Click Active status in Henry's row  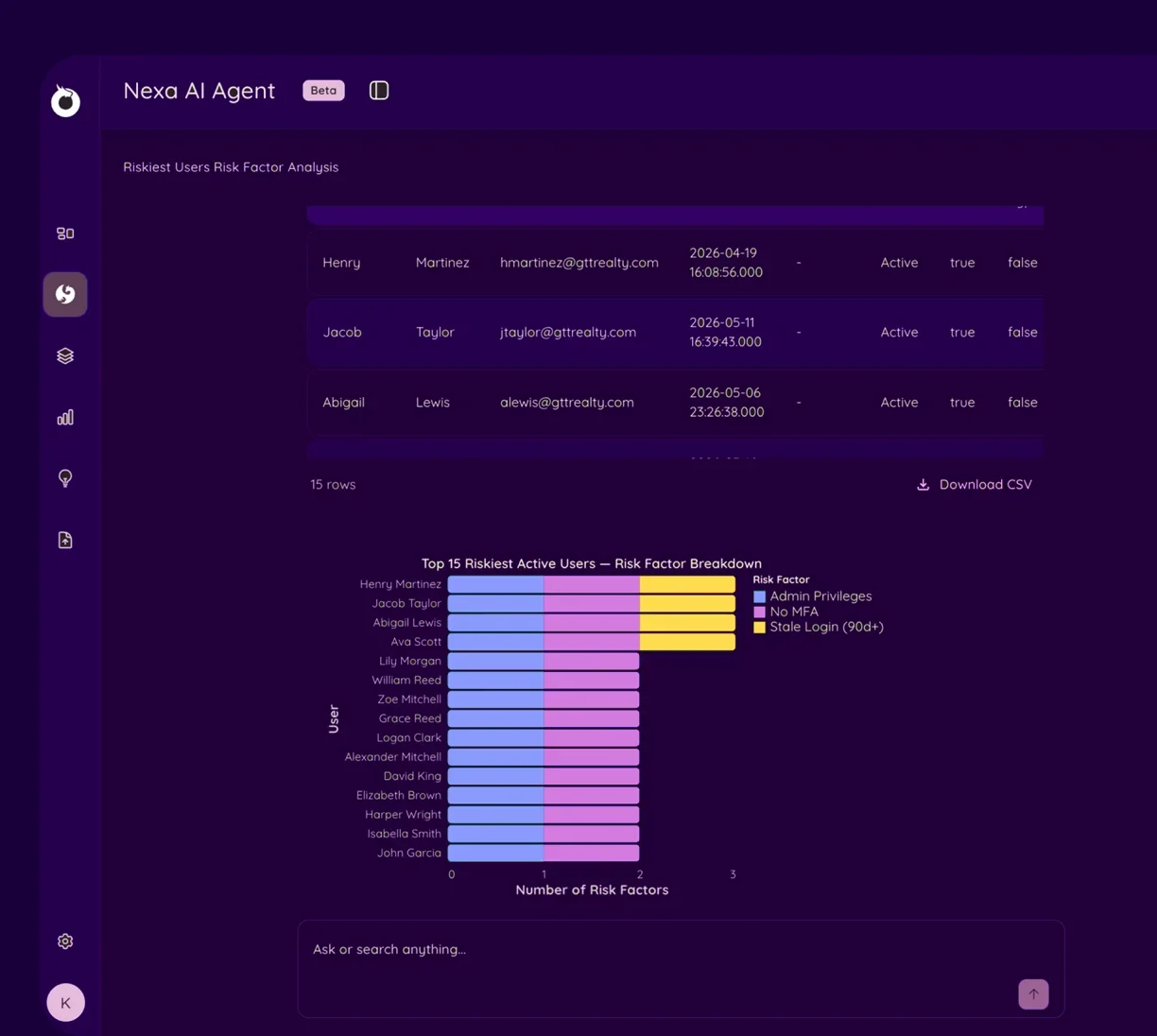pyautogui.click(x=899, y=263)
